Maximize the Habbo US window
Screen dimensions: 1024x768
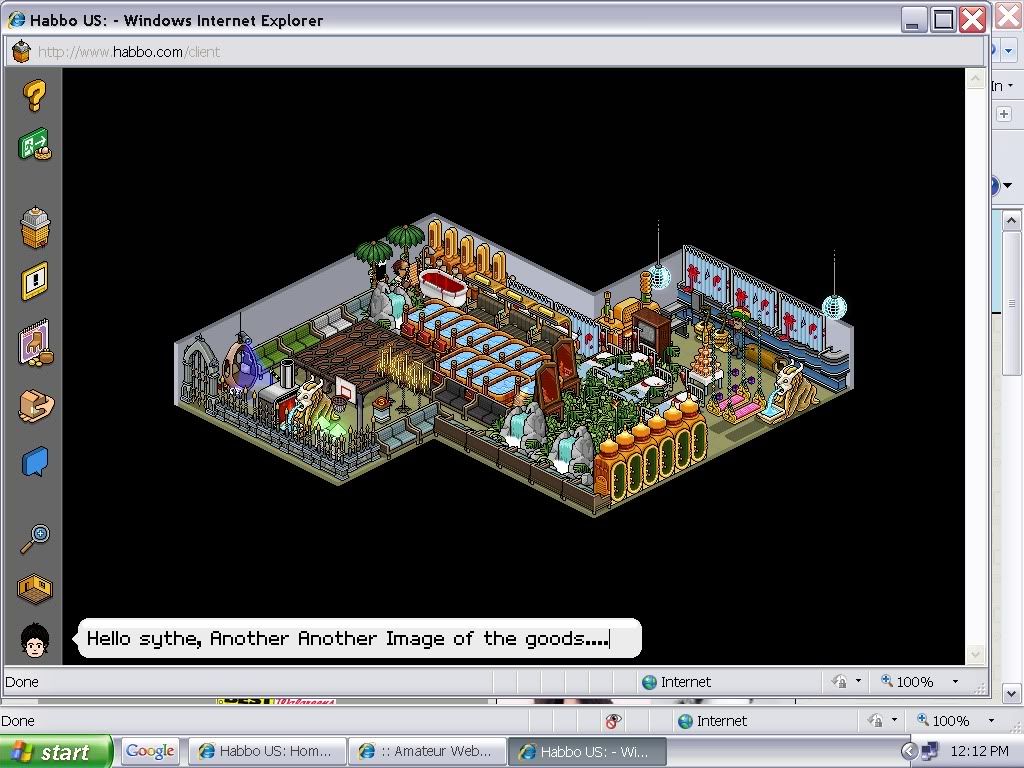(943, 20)
